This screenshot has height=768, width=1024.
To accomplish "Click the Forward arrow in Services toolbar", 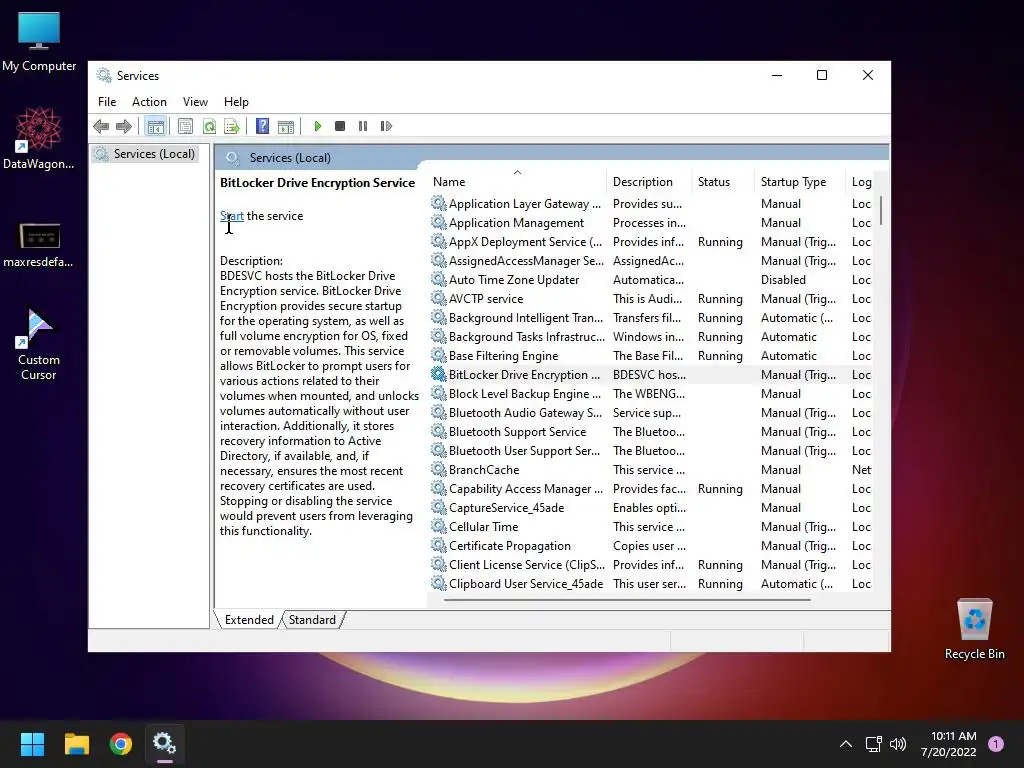I will point(124,126).
